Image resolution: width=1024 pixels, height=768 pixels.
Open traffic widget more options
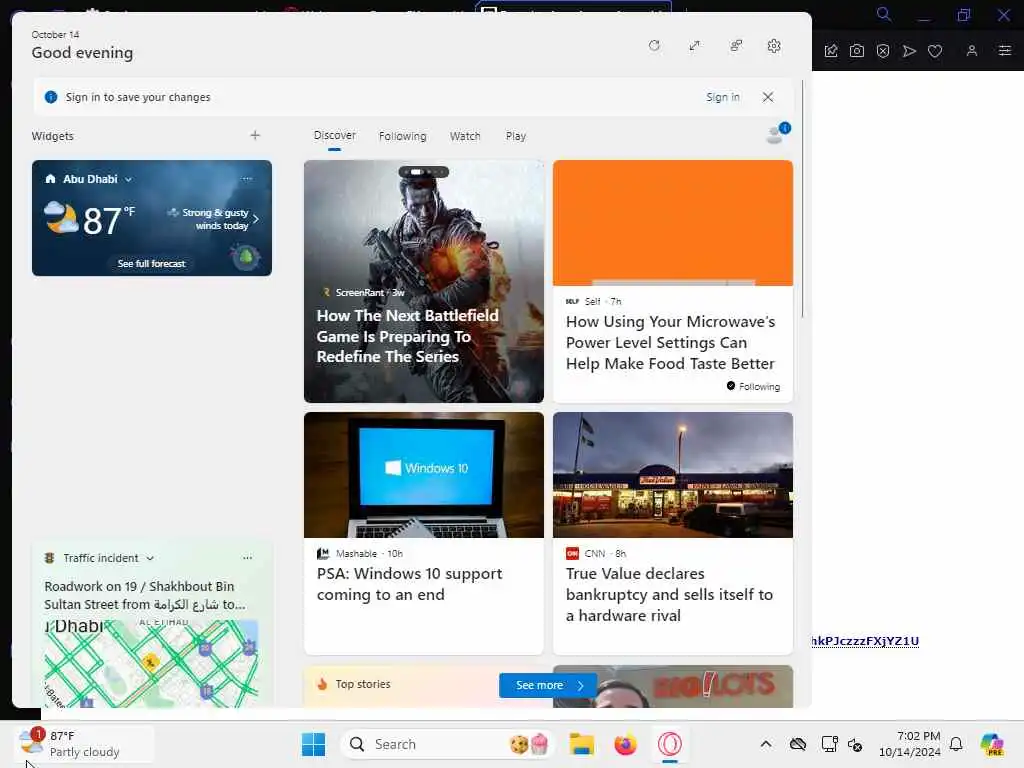pos(248,558)
